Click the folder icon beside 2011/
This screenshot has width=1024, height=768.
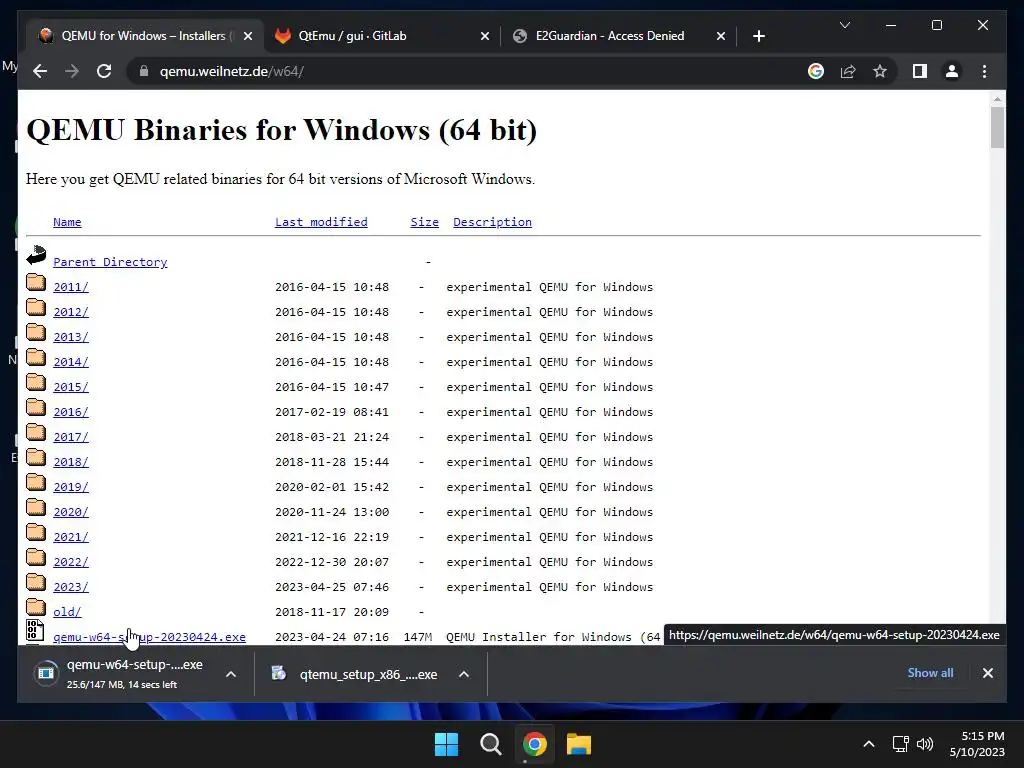tap(36, 282)
